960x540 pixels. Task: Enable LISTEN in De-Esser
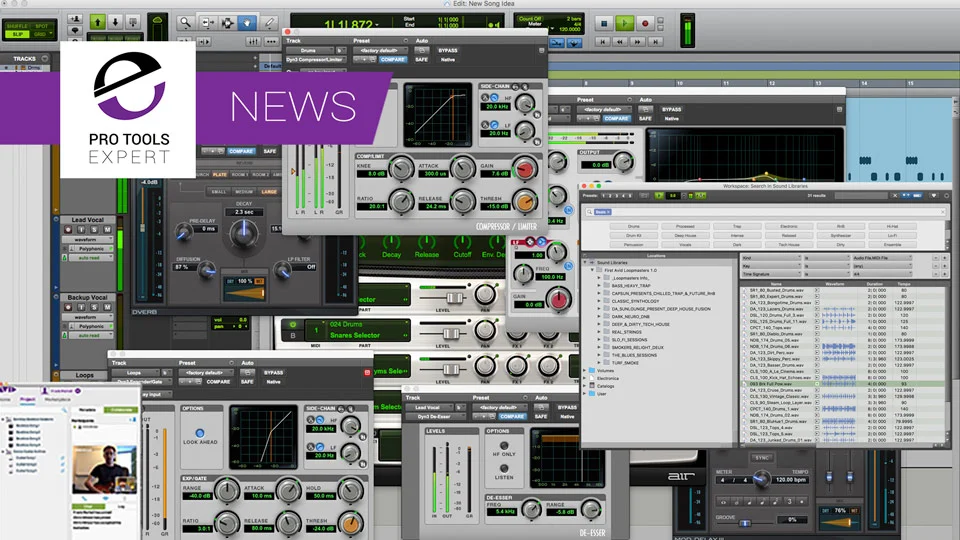click(x=504, y=468)
